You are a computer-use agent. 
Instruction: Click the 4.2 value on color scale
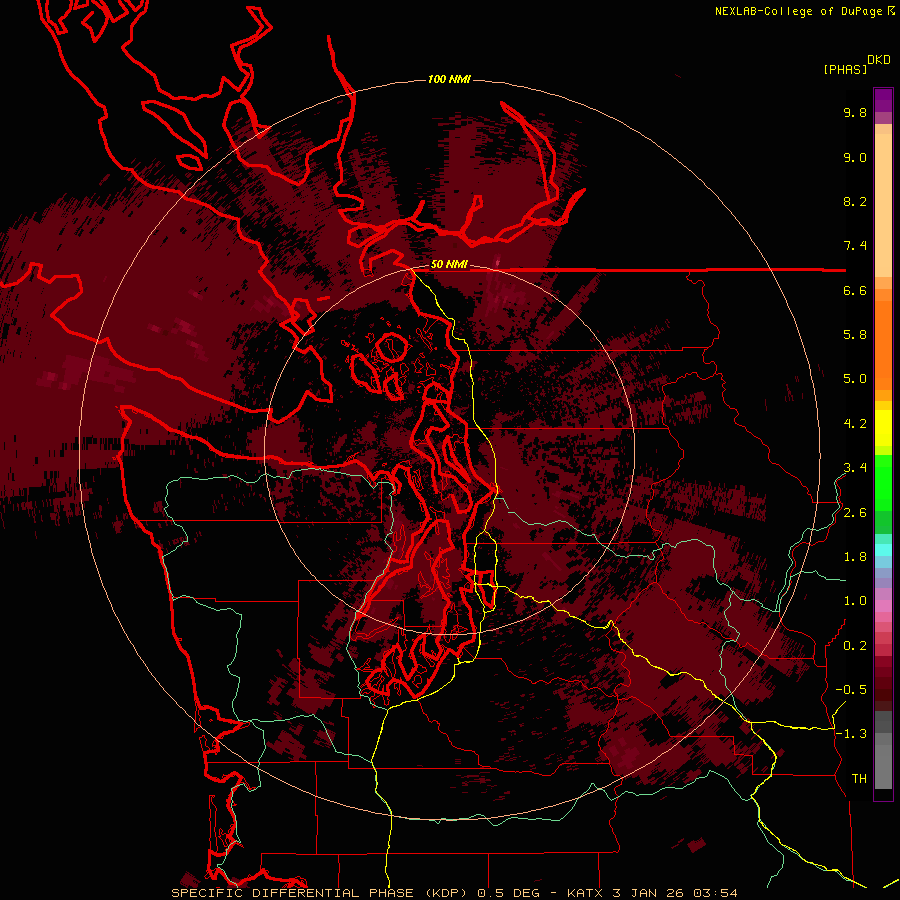(855, 424)
